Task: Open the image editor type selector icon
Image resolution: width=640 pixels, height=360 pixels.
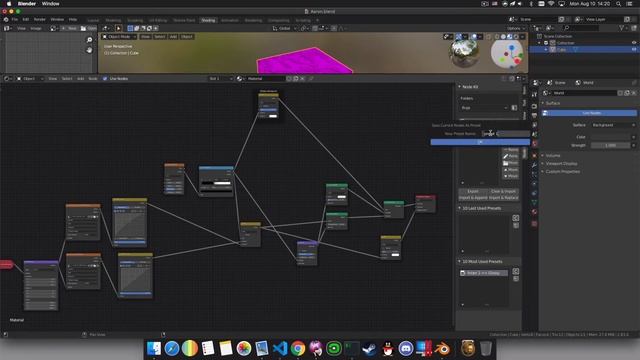Action: 7,28
